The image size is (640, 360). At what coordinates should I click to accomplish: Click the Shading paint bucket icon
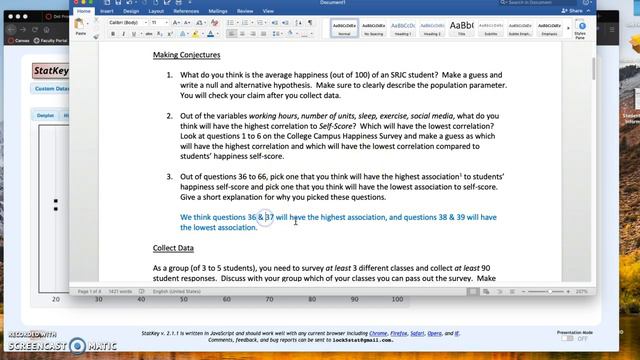point(291,34)
